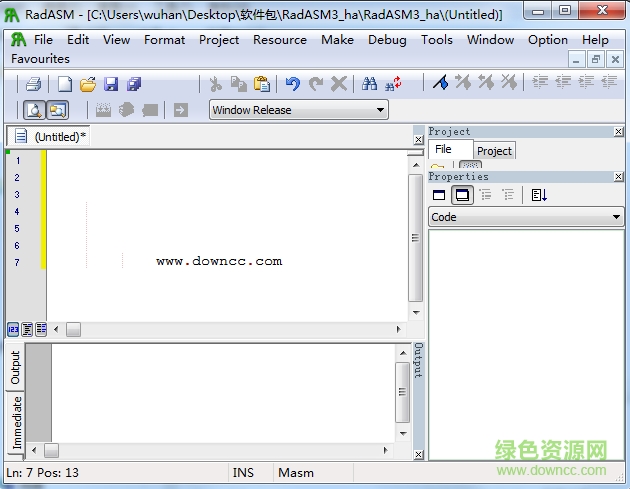
Task: Open the Resource menu
Action: 280,40
